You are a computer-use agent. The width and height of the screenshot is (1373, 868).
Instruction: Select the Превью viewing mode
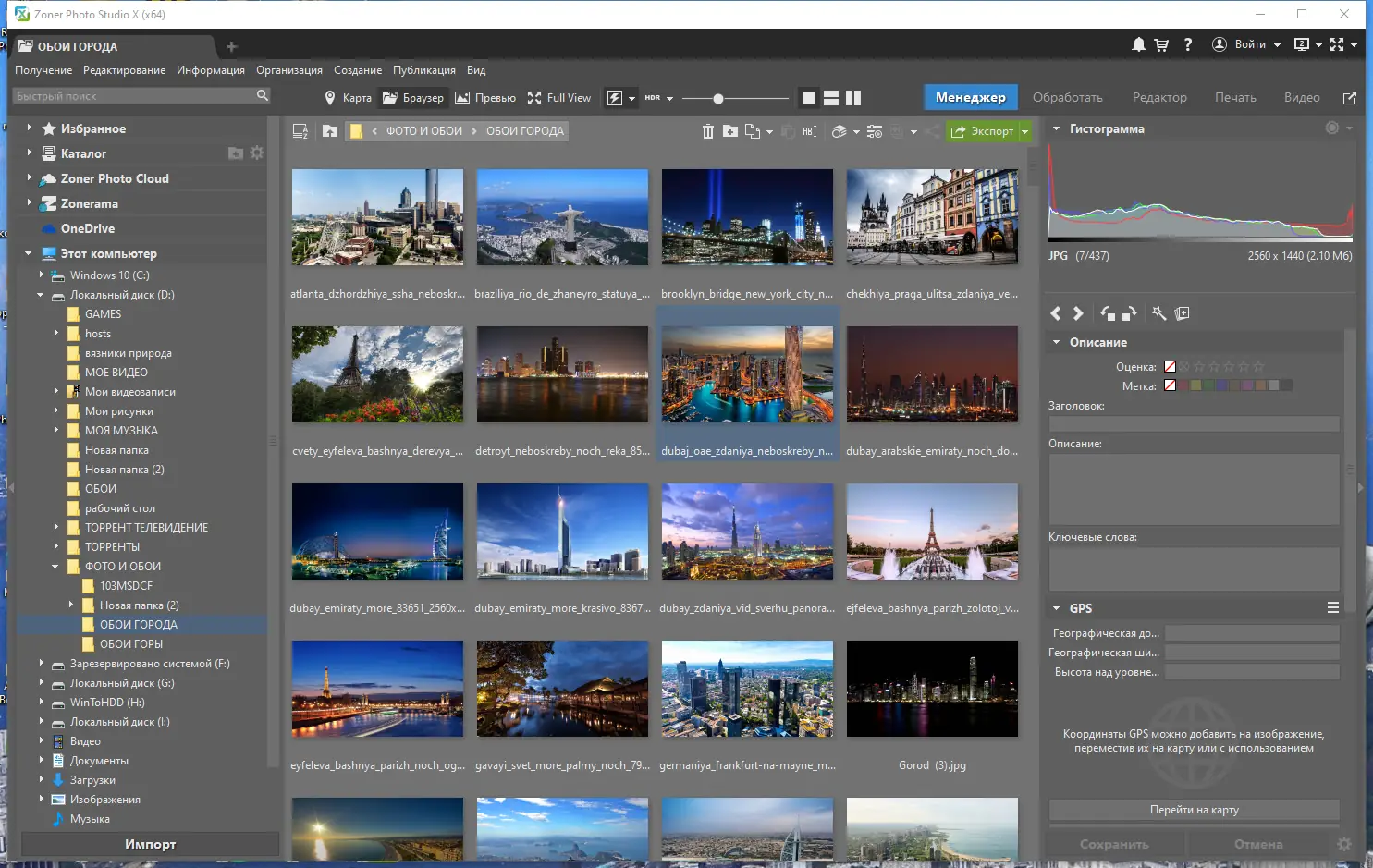click(x=484, y=97)
